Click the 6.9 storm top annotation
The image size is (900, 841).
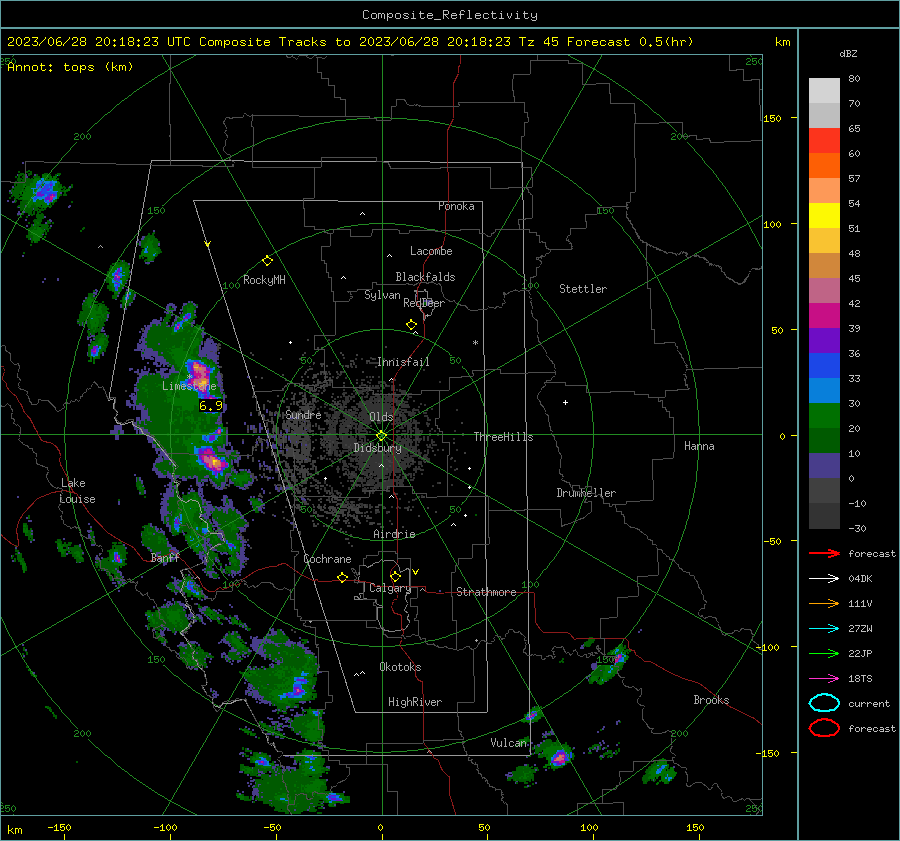[211, 406]
